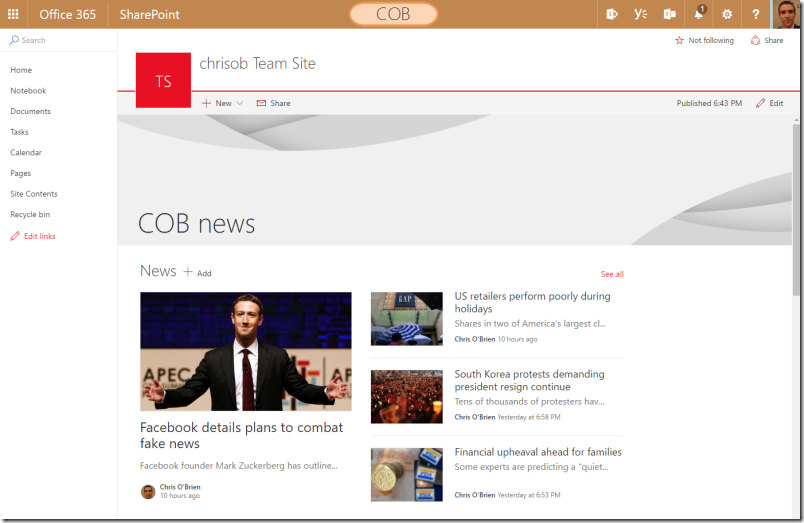
Task: Click 'Published 6:43 PM' status text
Action: (709, 103)
